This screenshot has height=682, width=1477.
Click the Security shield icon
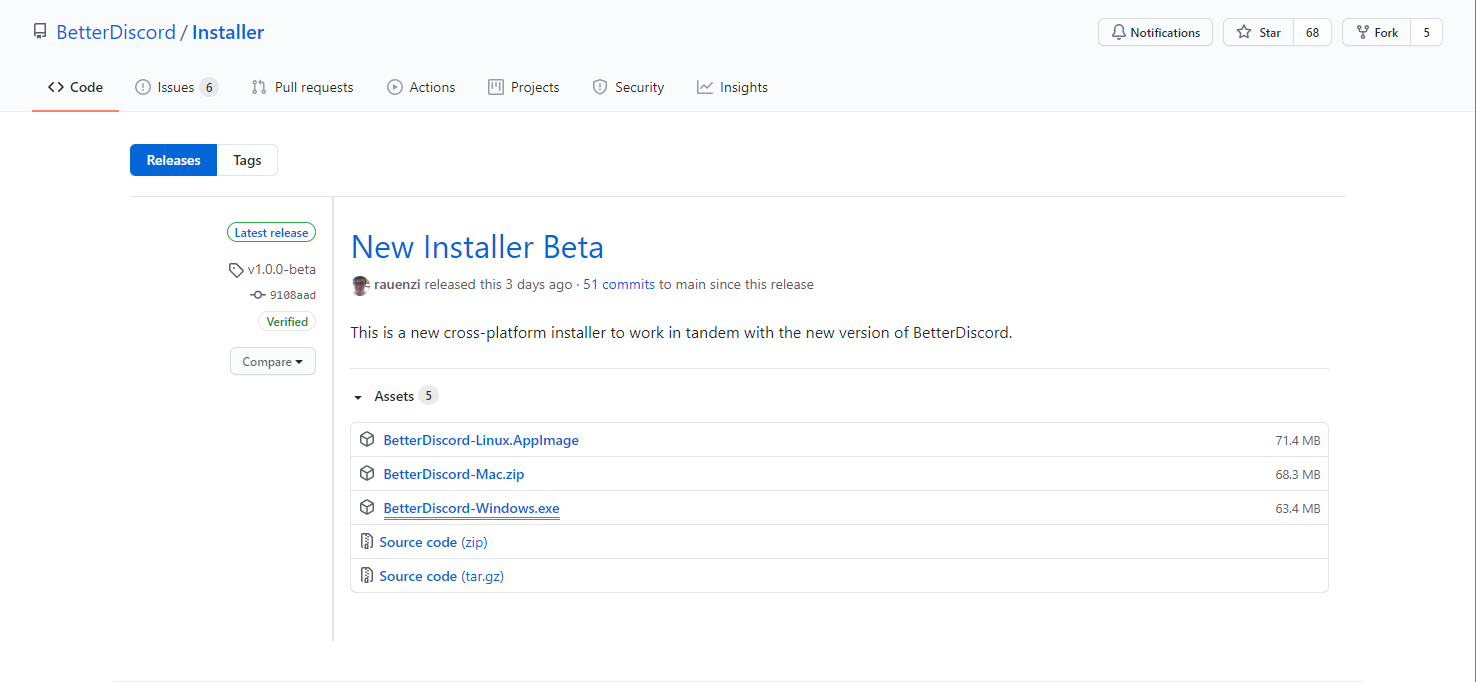600,87
